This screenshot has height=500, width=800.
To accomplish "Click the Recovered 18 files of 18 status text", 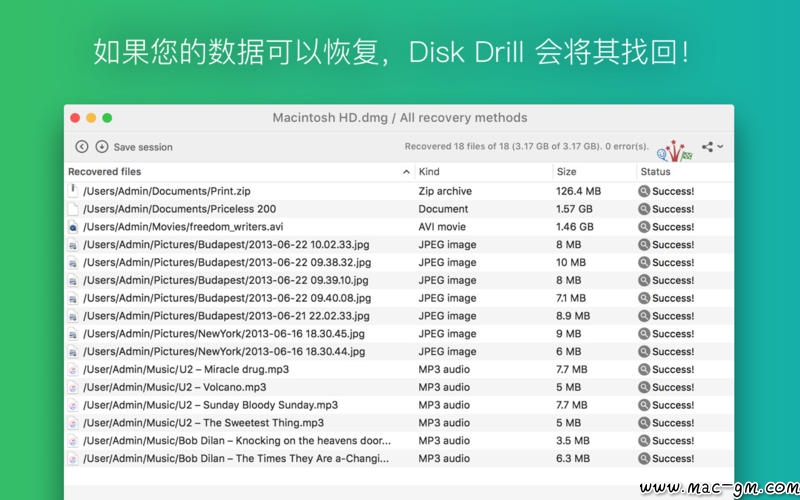I will point(527,146).
